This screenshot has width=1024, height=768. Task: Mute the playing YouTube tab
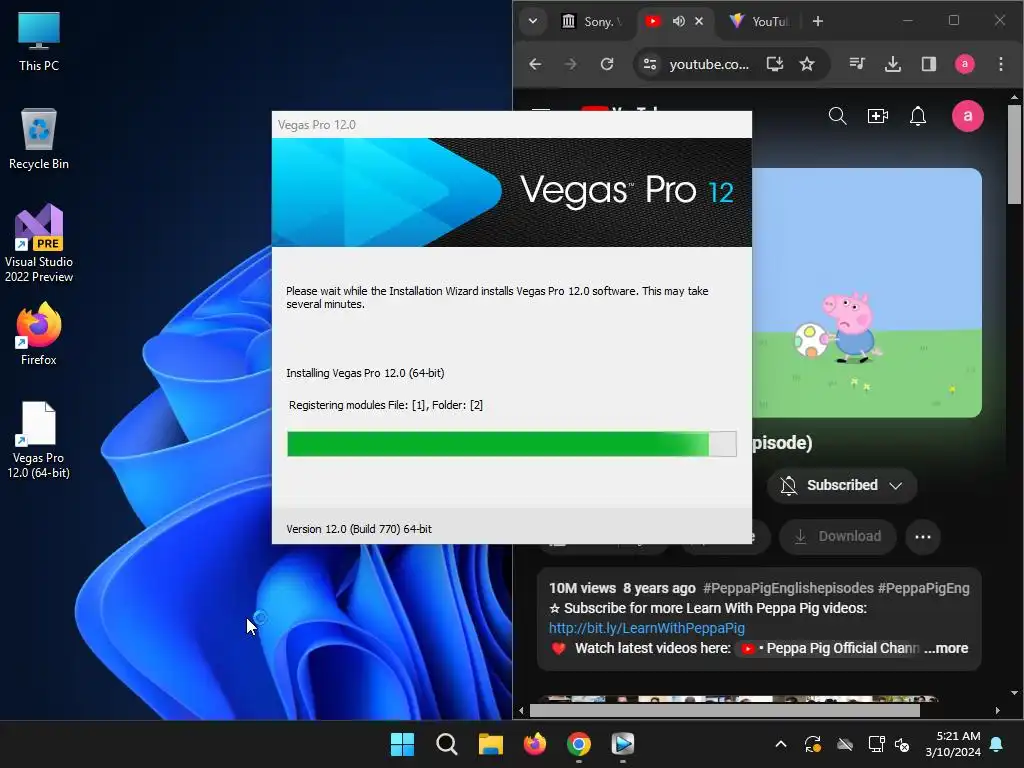[x=679, y=21]
